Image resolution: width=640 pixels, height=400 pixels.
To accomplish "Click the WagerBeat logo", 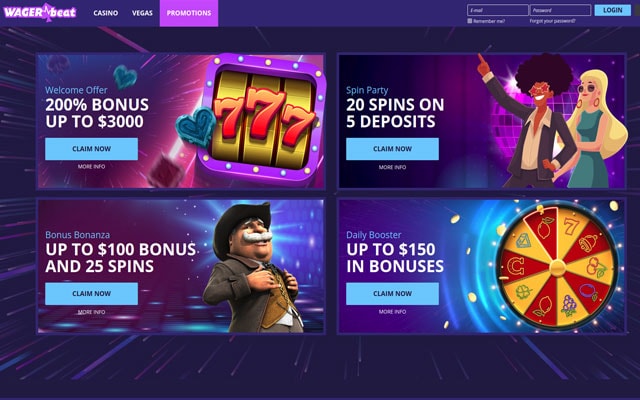I will click(40, 12).
